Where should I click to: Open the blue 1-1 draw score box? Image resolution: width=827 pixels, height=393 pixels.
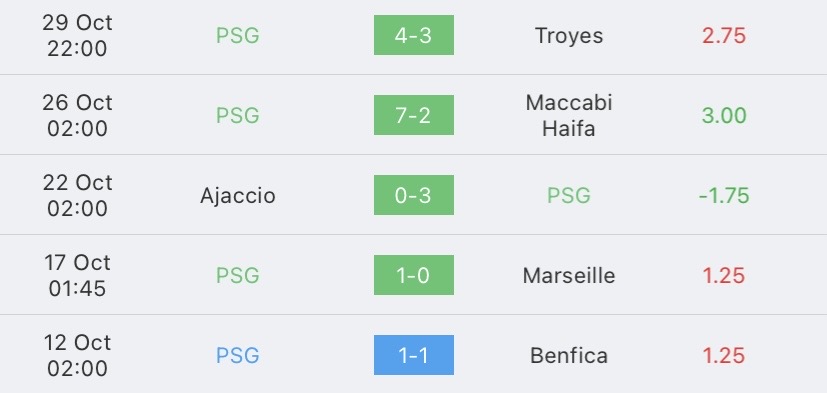[414, 355]
